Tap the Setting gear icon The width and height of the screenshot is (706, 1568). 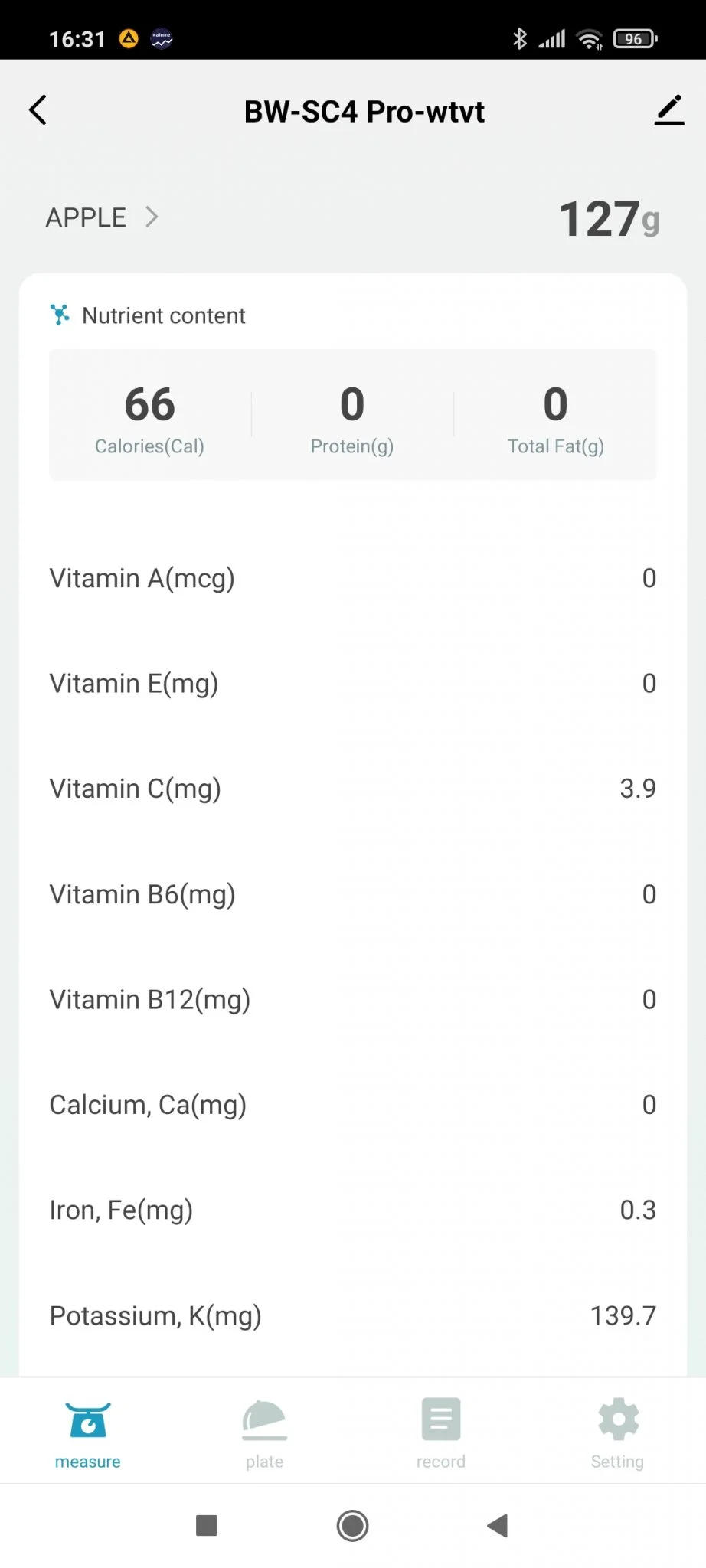[618, 1419]
